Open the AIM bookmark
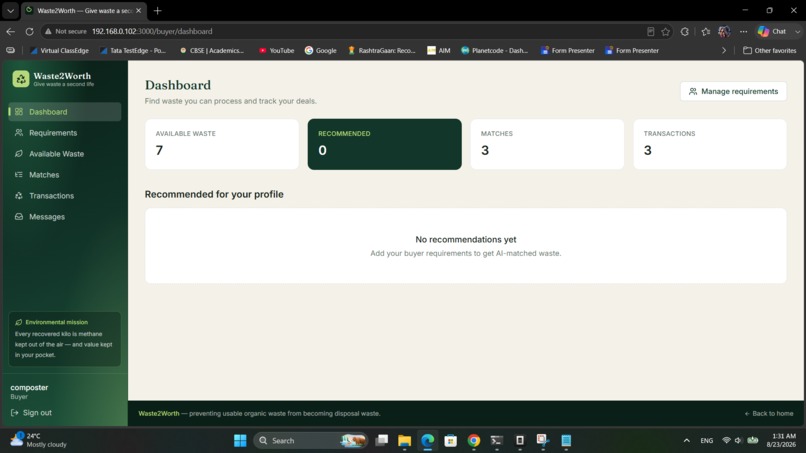This screenshot has width=806, height=453. [x=439, y=50]
